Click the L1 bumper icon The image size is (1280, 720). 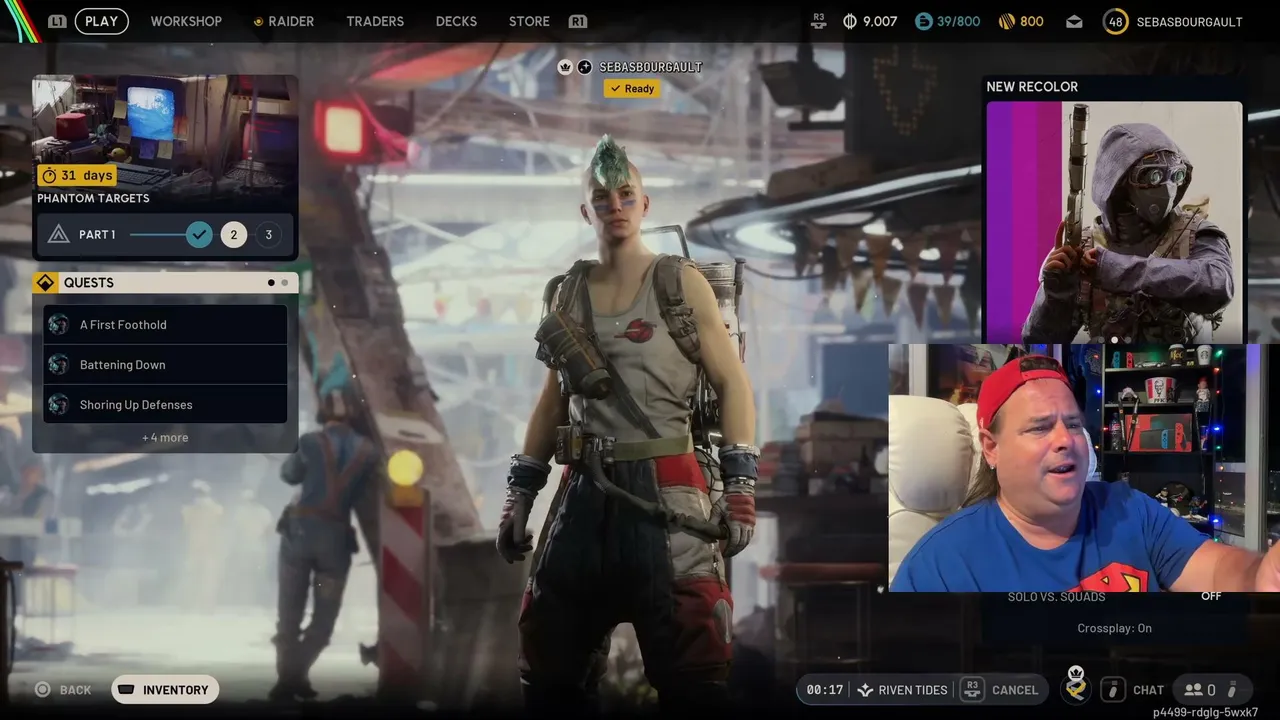tap(57, 21)
